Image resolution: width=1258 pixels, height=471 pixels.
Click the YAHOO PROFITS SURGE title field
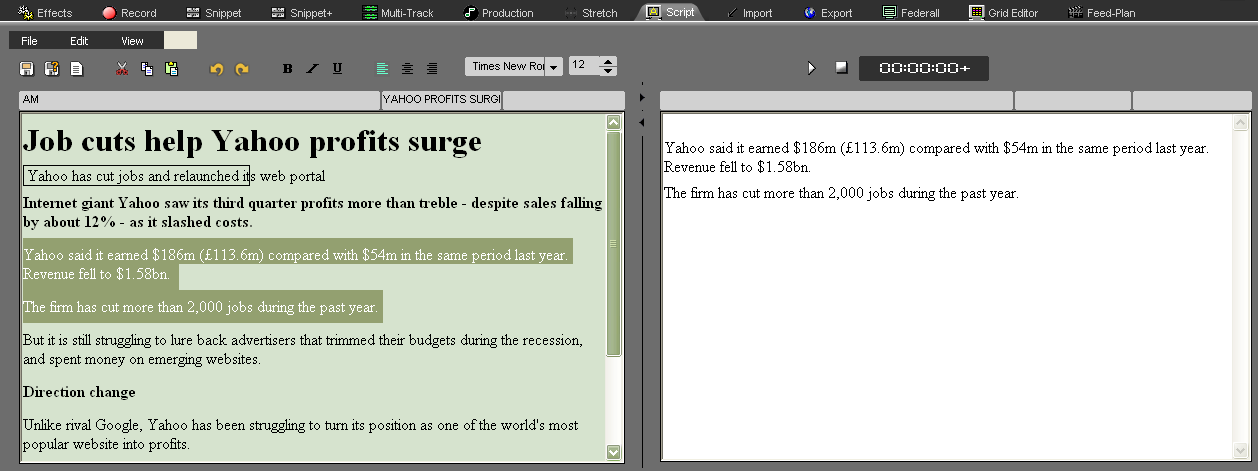[441, 100]
